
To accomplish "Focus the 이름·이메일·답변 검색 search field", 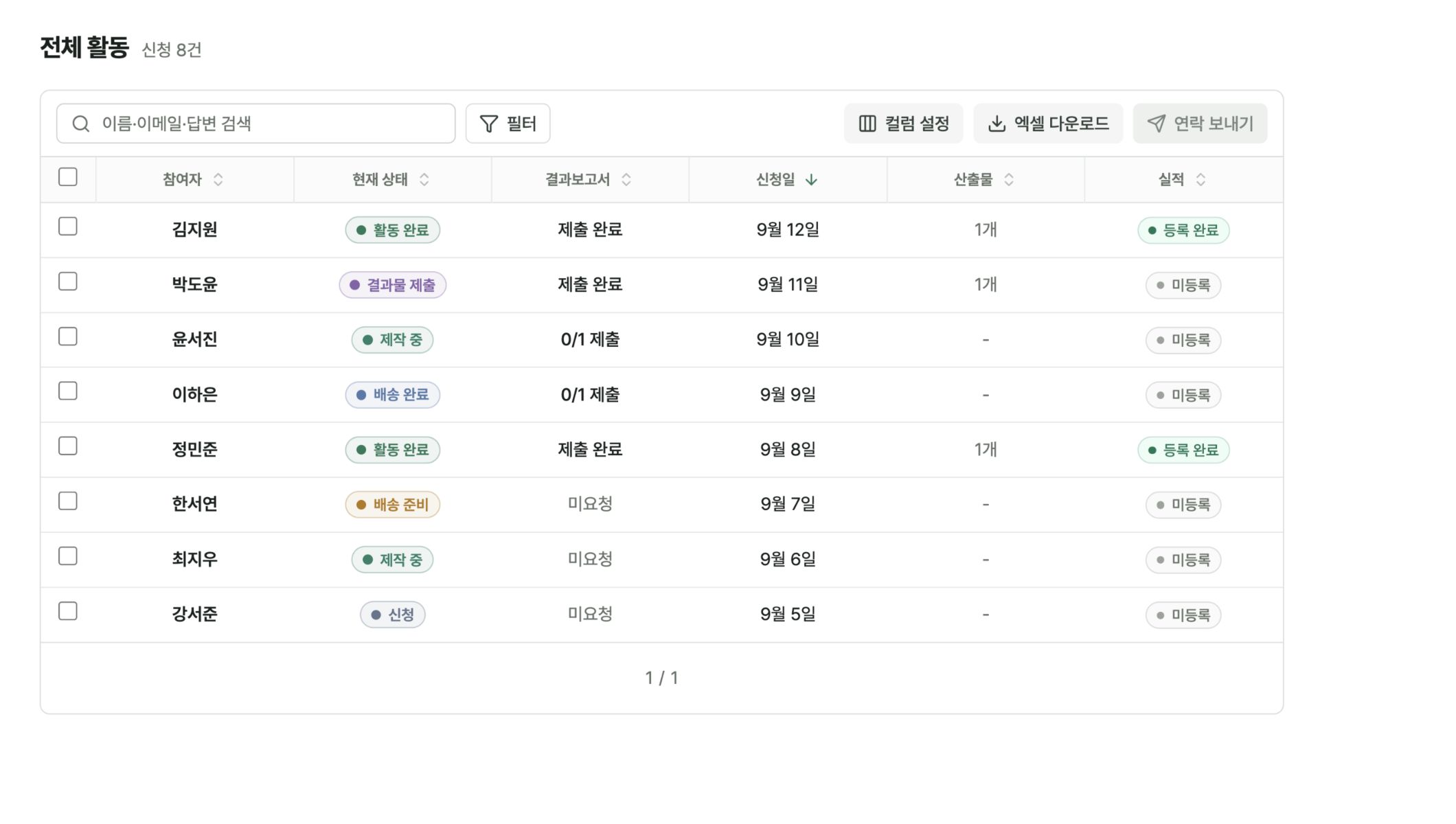I will [x=255, y=124].
